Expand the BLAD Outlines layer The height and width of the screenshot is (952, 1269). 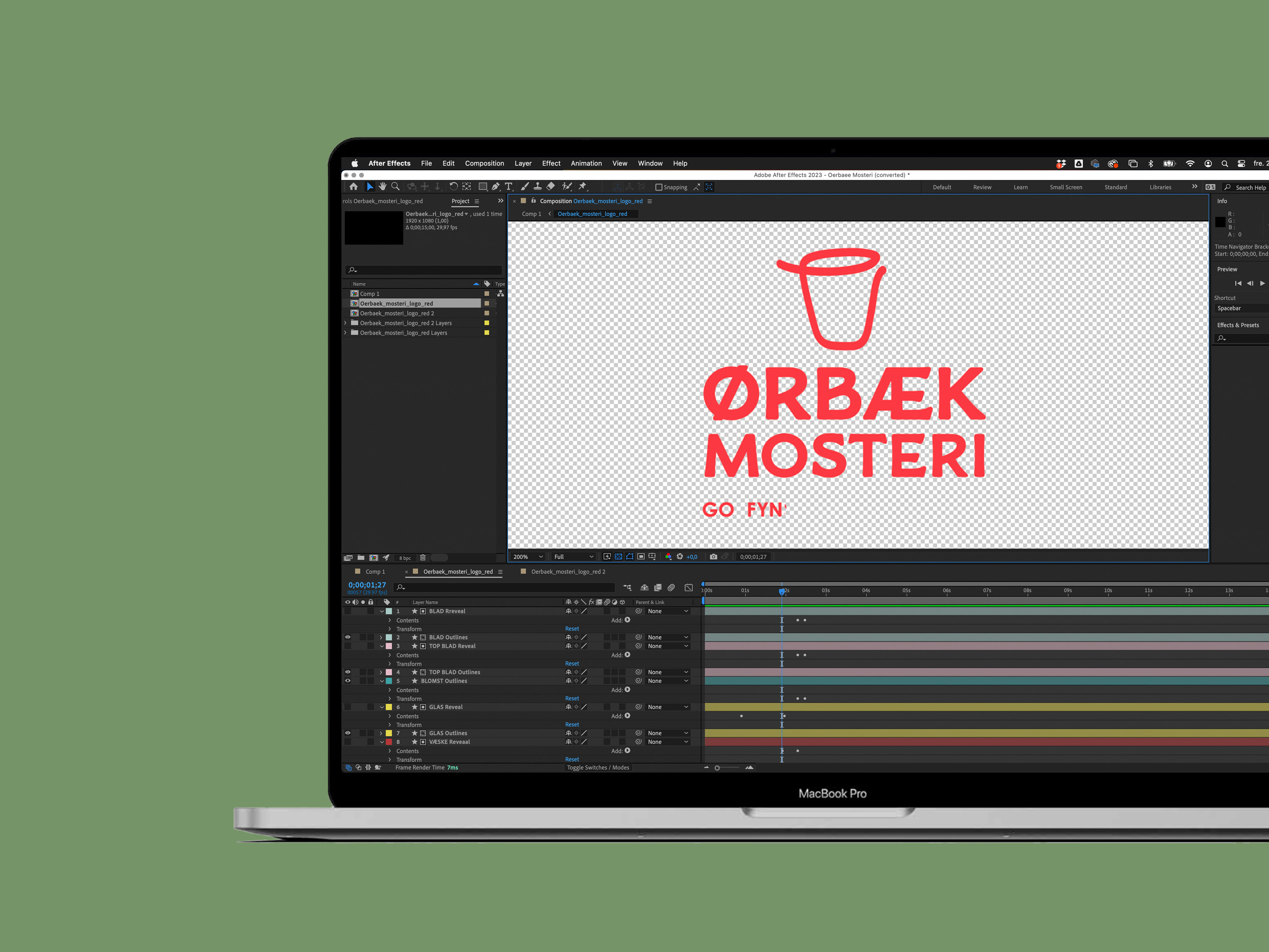tap(381, 638)
